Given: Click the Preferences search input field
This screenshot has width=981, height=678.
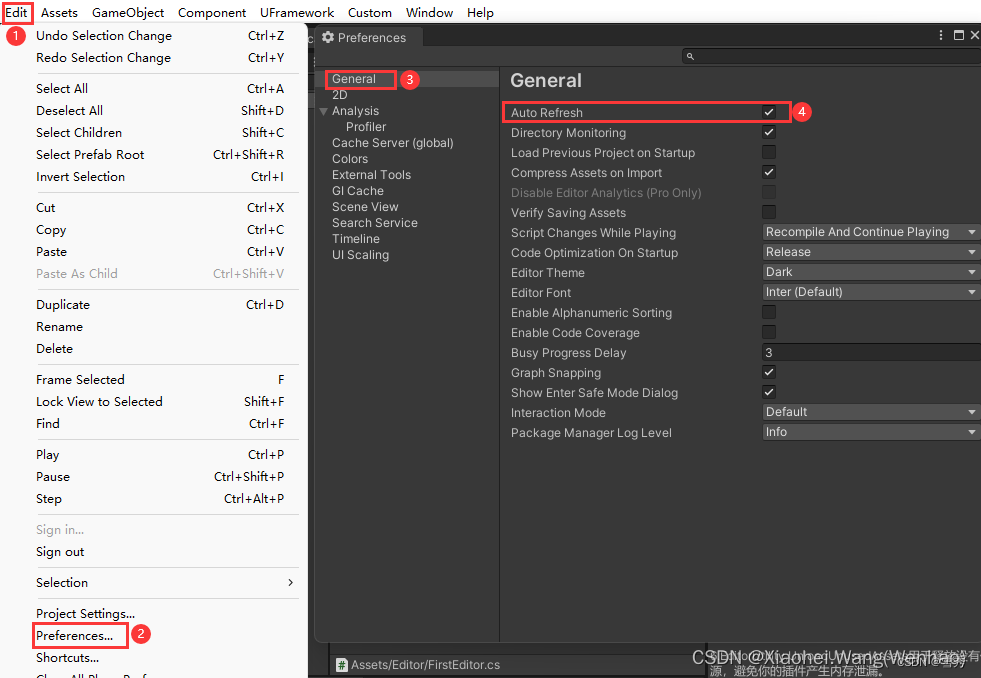Looking at the screenshot, I should pyautogui.click(x=831, y=56).
